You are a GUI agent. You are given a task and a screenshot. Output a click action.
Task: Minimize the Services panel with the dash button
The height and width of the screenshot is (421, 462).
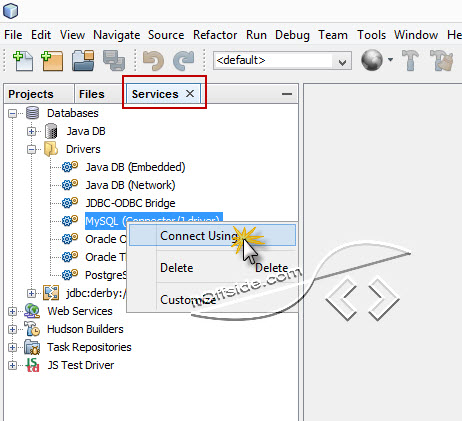point(287,94)
